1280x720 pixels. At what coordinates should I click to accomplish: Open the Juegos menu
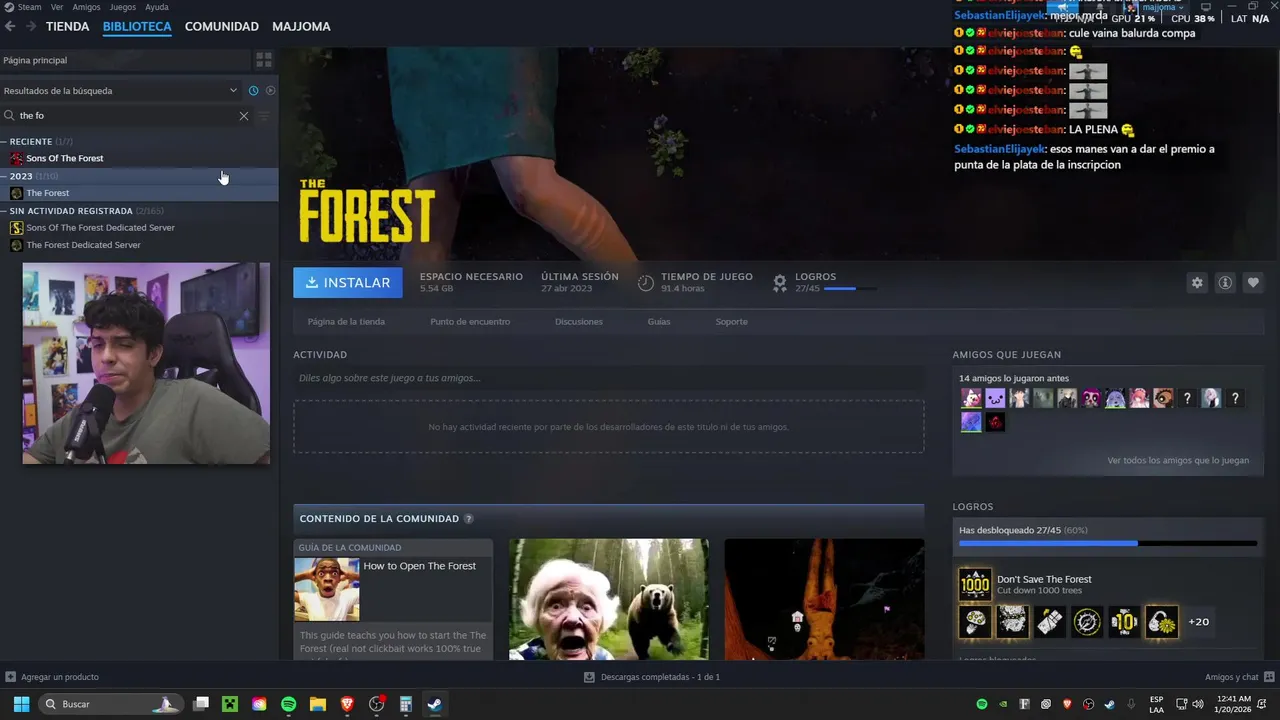[122, 7]
